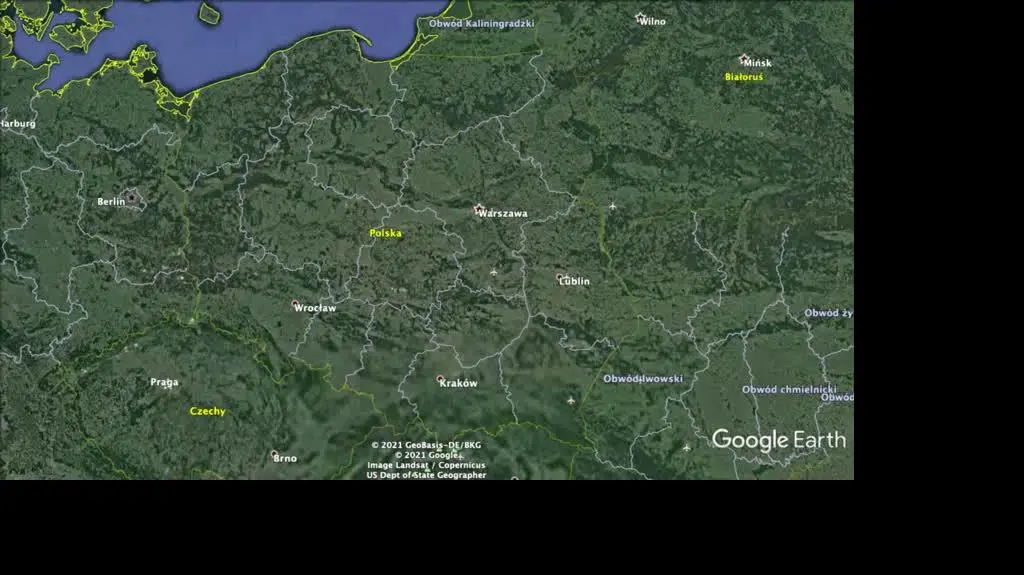The image size is (1024, 575).
Task: Click the Berlin city marker icon
Action: pyautogui.click(x=132, y=197)
